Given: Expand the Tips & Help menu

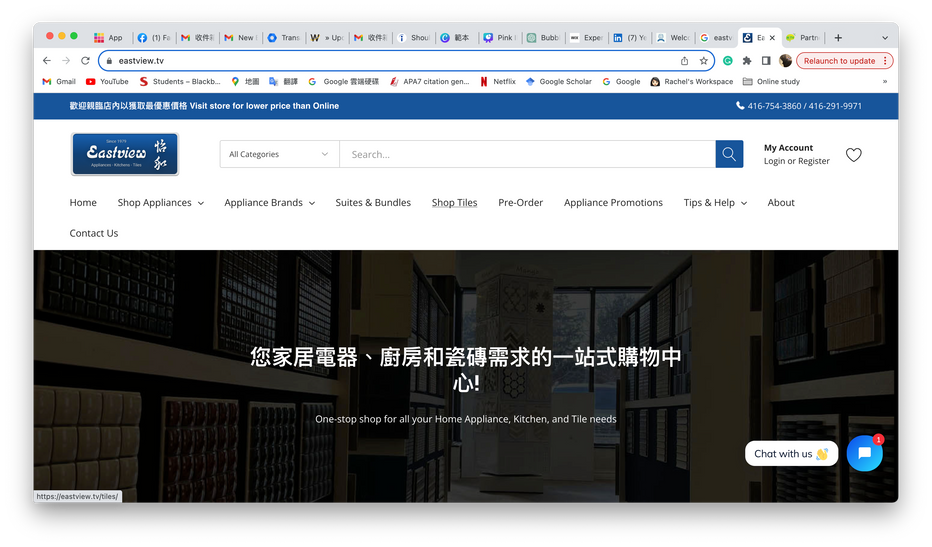Looking at the screenshot, I should click(x=716, y=203).
